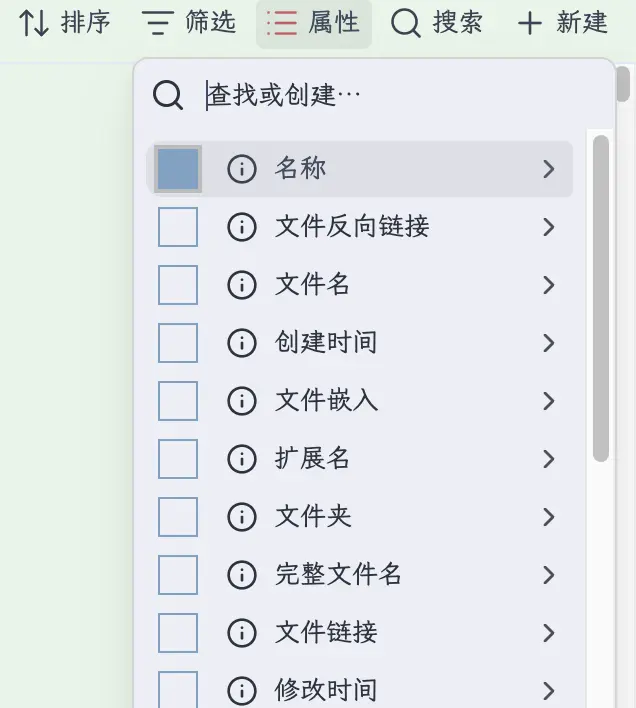Image resolution: width=636 pixels, height=708 pixels.
Task: Select the 修改时间 property entry
Action: pyautogui.click(x=326, y=690)
